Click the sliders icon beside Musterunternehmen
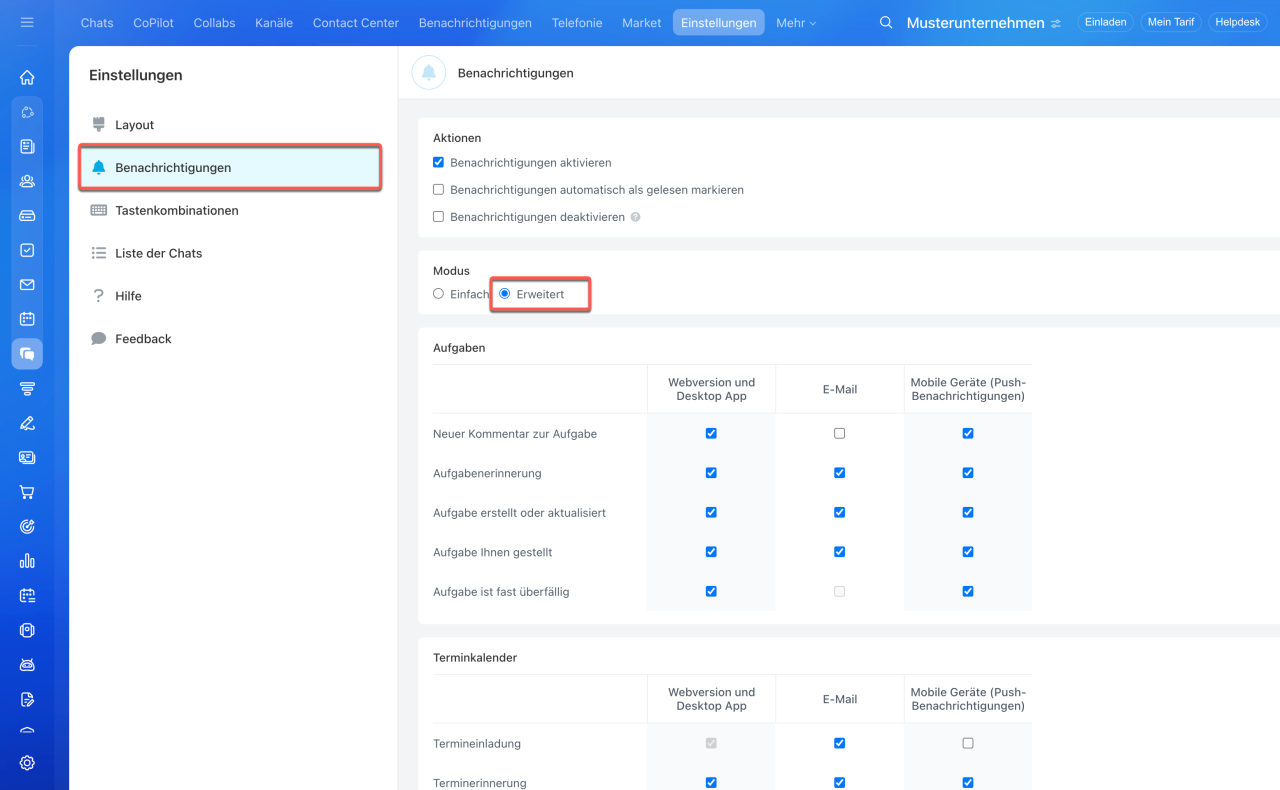Viewport: 1280px width, 790px height. (1056, 23)
